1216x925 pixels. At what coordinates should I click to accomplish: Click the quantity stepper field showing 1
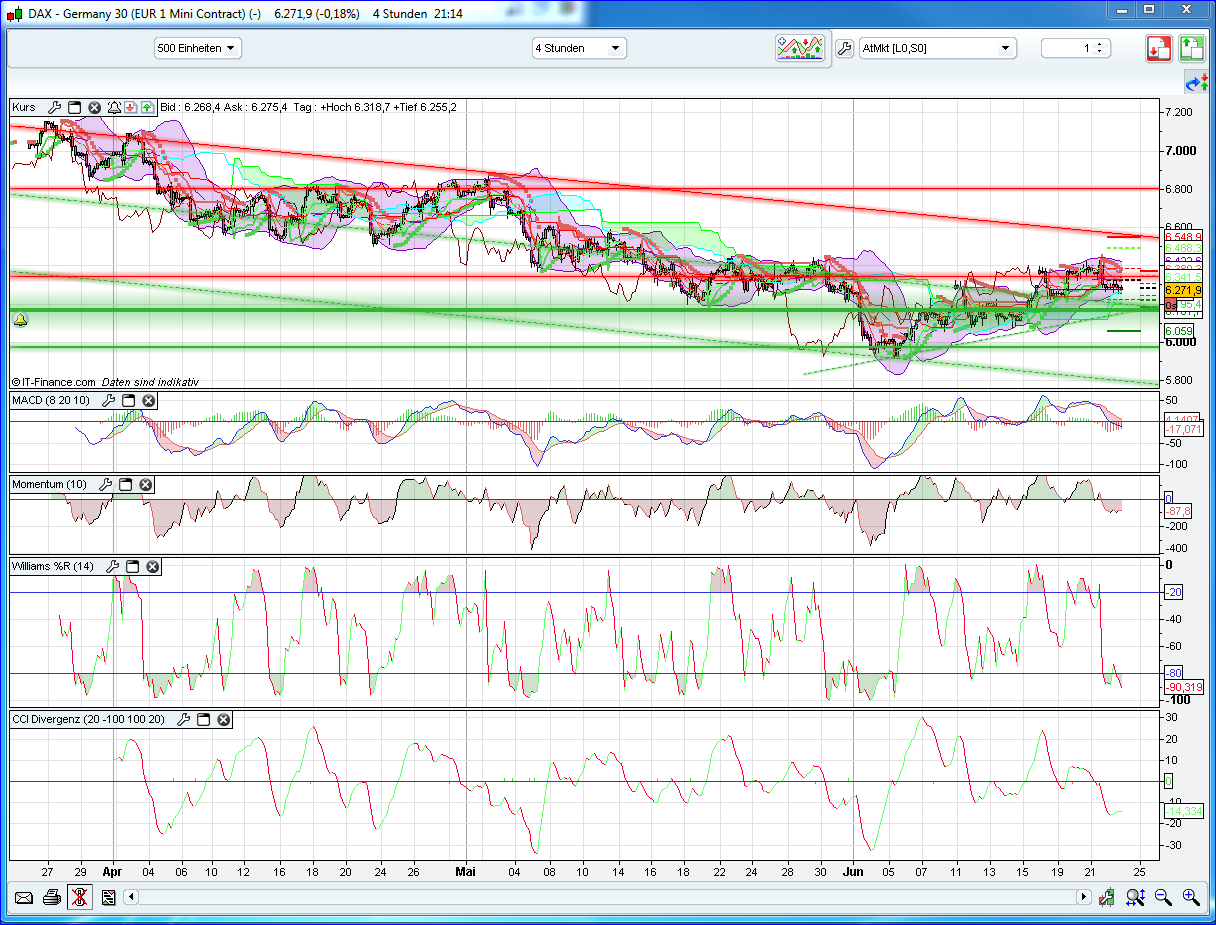click(x=1075, y=48)
